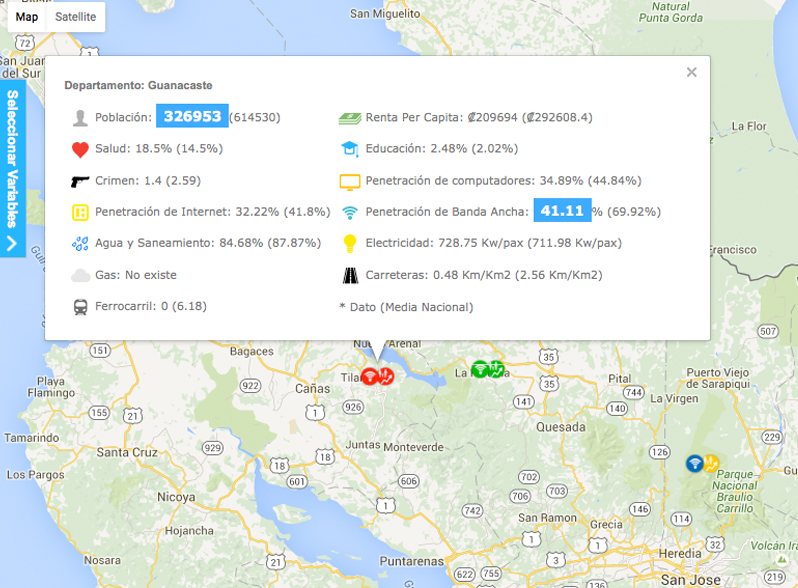The image size is (798, 588).
Task: Select the Map view tab
Action: point(27,17)
